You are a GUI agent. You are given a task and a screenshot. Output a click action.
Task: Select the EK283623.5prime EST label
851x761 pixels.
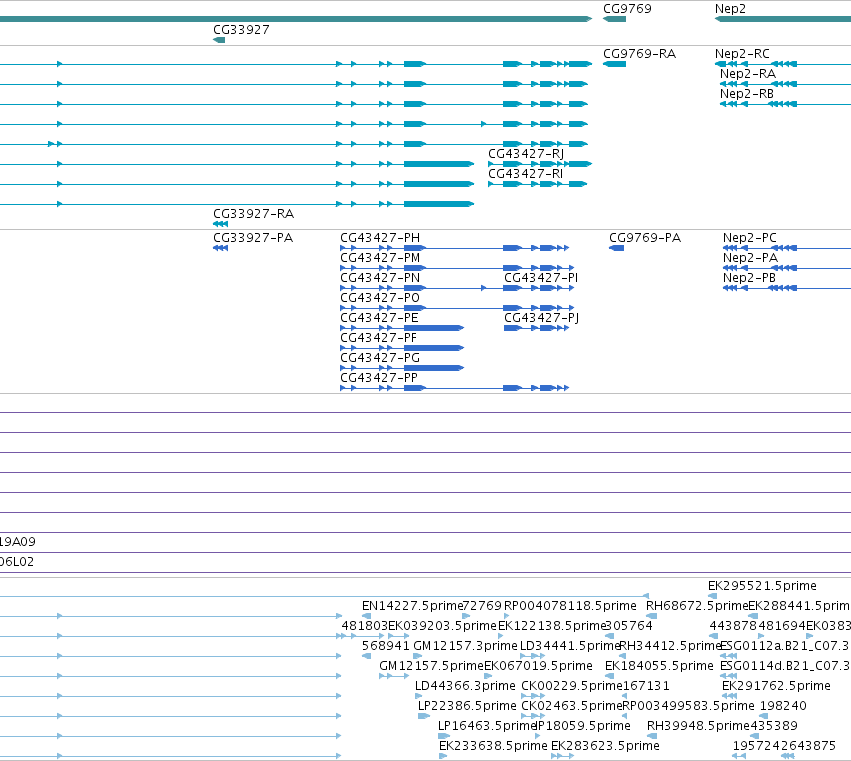pyautogui.click(x=605, y=747)
